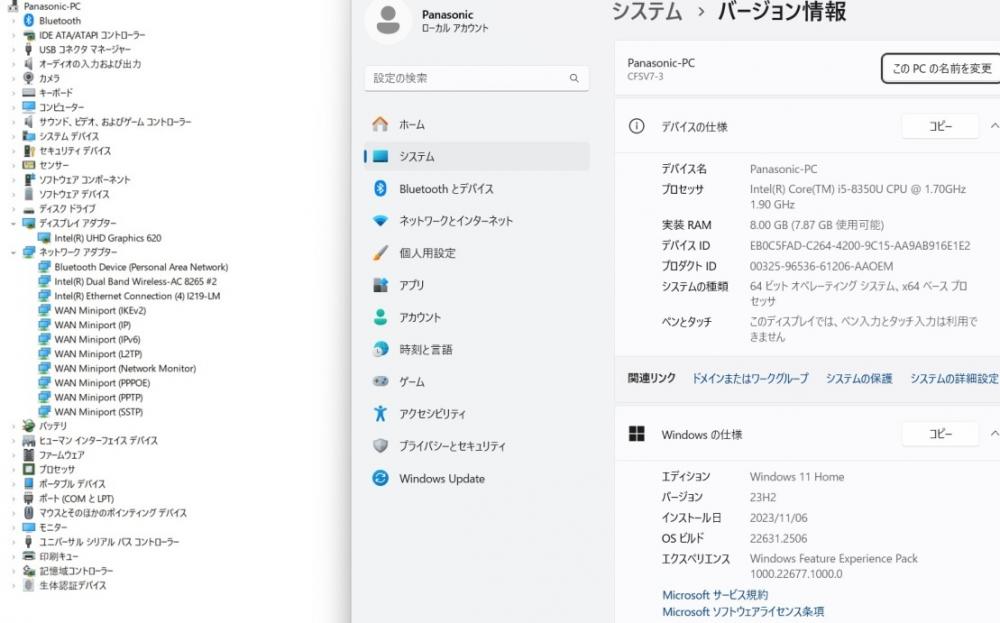Open Bluetooth とデバイス settings
1000x623 pixels.
coord(476,189)
